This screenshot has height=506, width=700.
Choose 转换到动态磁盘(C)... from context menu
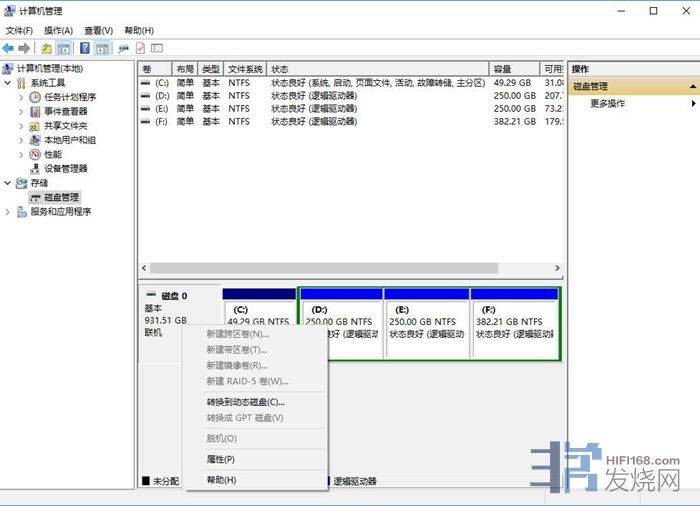[245, 402]
